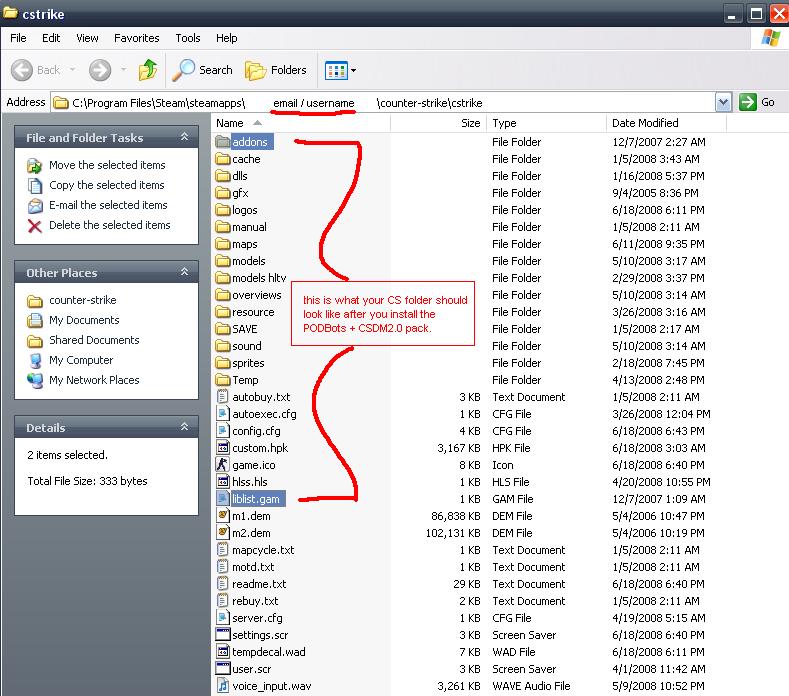Viewport: 789px width, 696px height.
Task: Open My Documents in Other Places
Action: (84, 321)
